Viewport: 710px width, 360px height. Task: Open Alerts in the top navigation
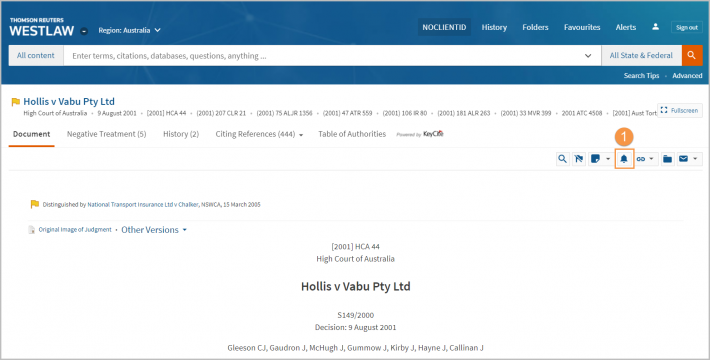pyautogui.click(x=626, y=27)
